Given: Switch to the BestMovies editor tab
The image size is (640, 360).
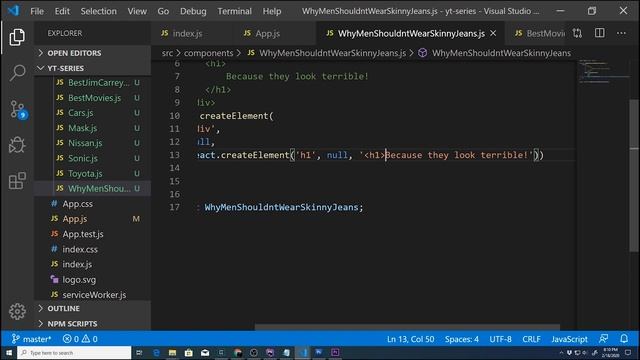Looking at the screenshot, I should point(539,33).
